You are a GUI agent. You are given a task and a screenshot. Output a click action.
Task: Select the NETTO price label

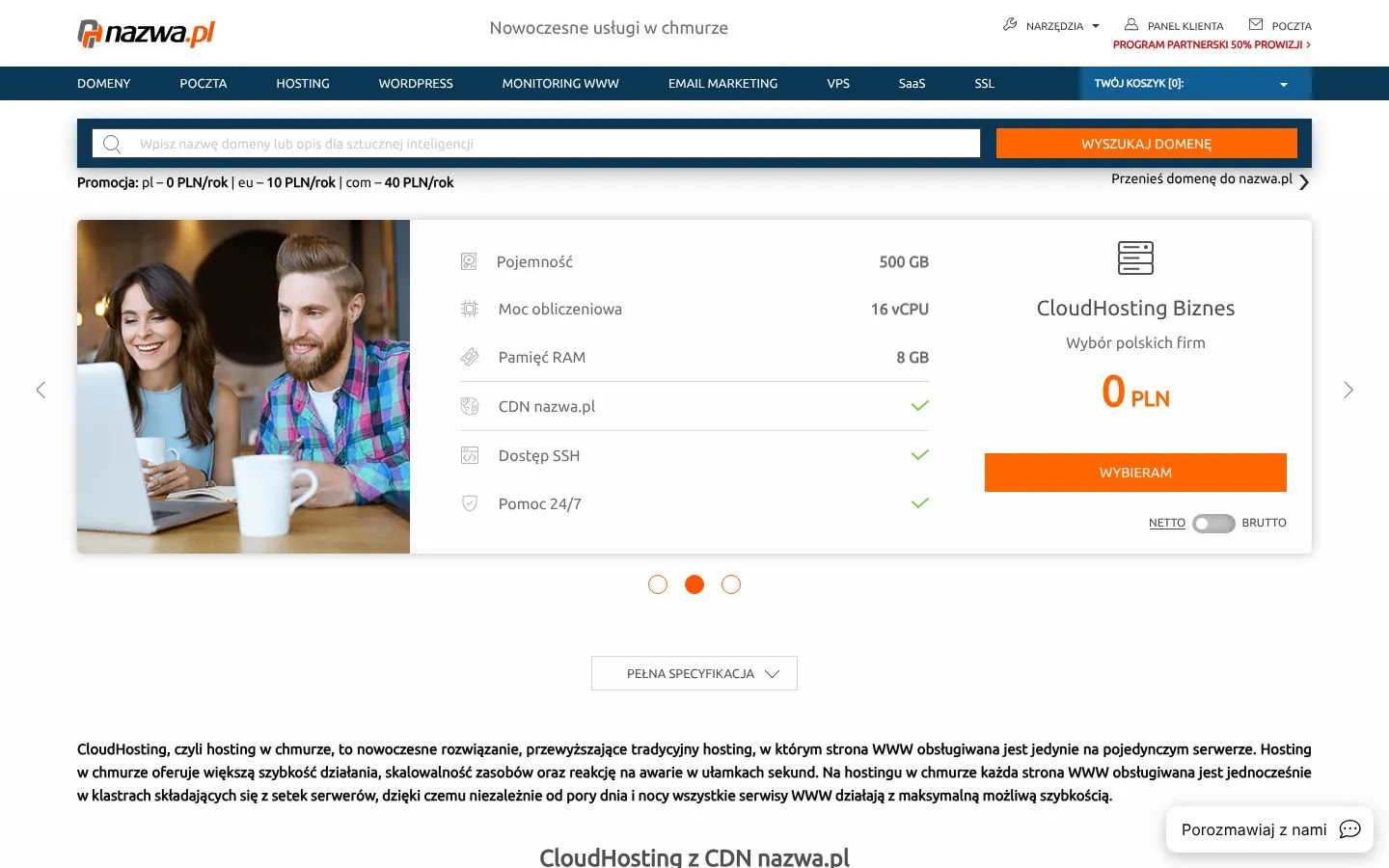pyautogui.click(x=1167, y=523)
